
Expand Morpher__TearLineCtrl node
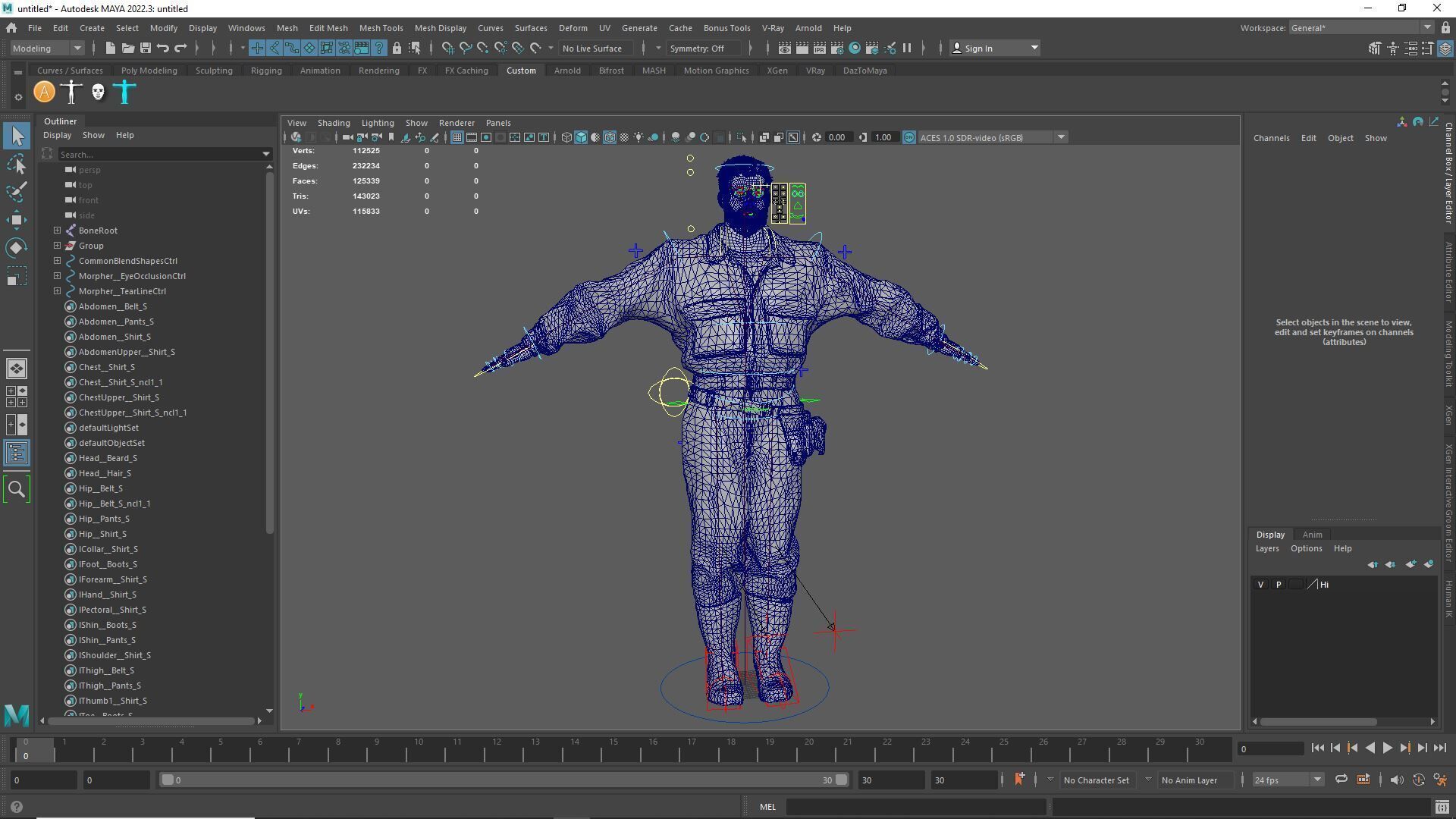[x=58, y=291]
